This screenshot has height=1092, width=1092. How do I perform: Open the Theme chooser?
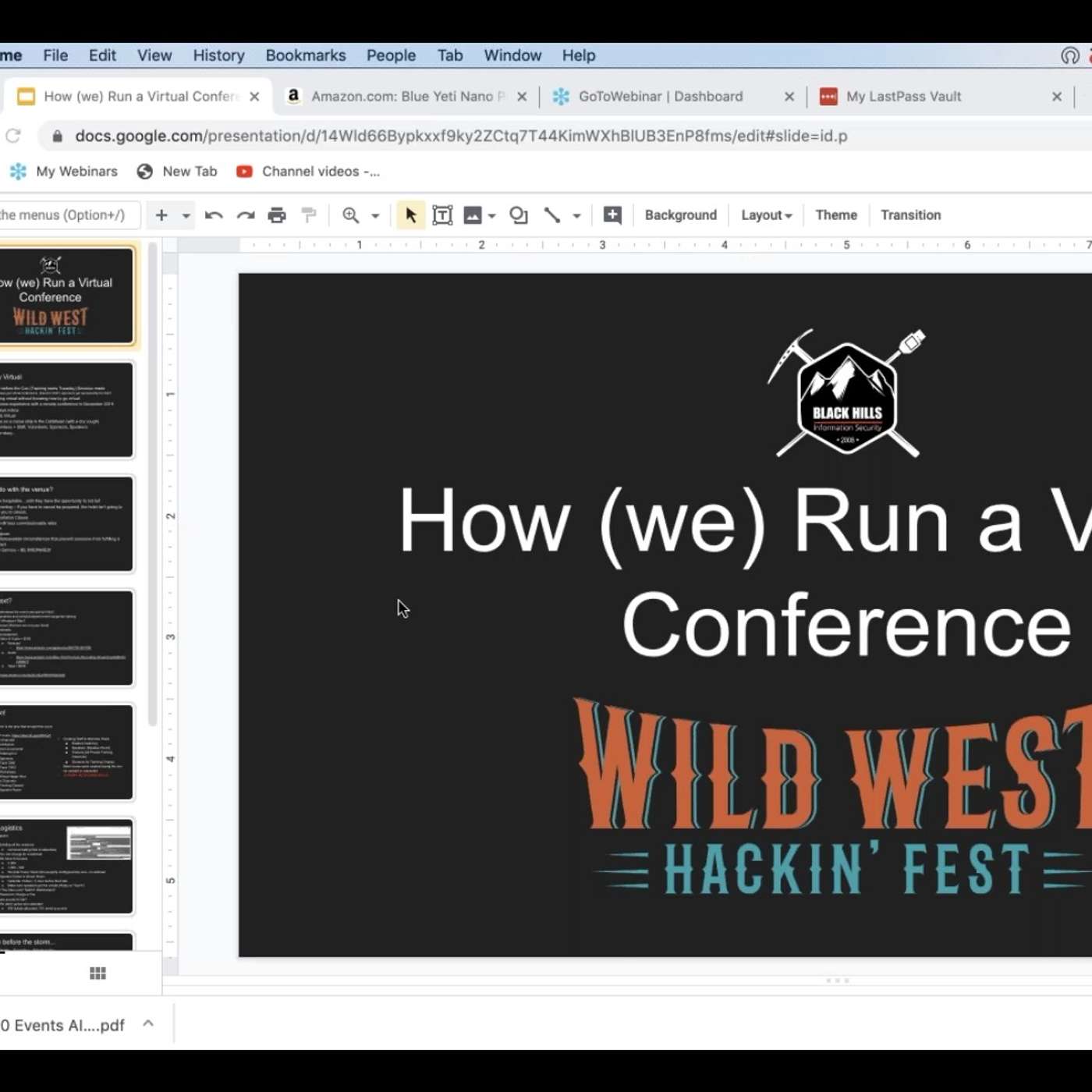click(x=835, y=214)
